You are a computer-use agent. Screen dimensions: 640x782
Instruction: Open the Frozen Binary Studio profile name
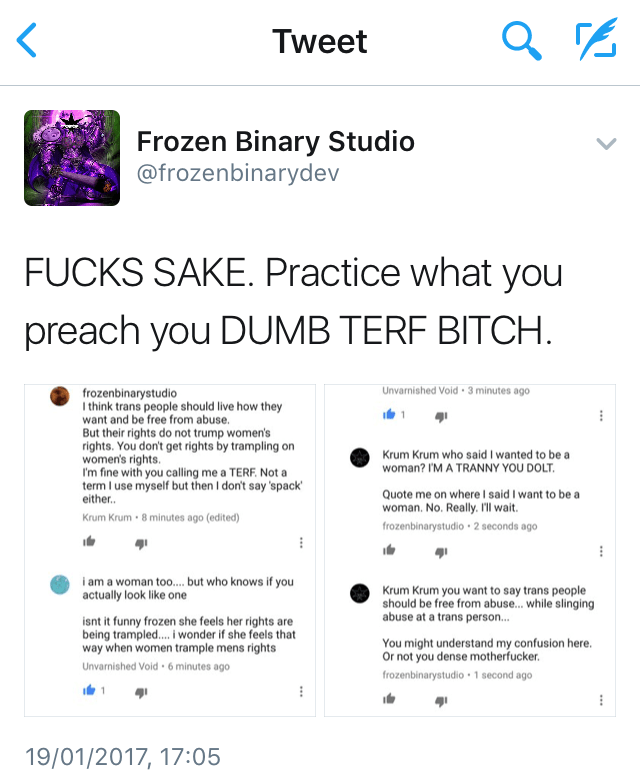tap(275, 141)
